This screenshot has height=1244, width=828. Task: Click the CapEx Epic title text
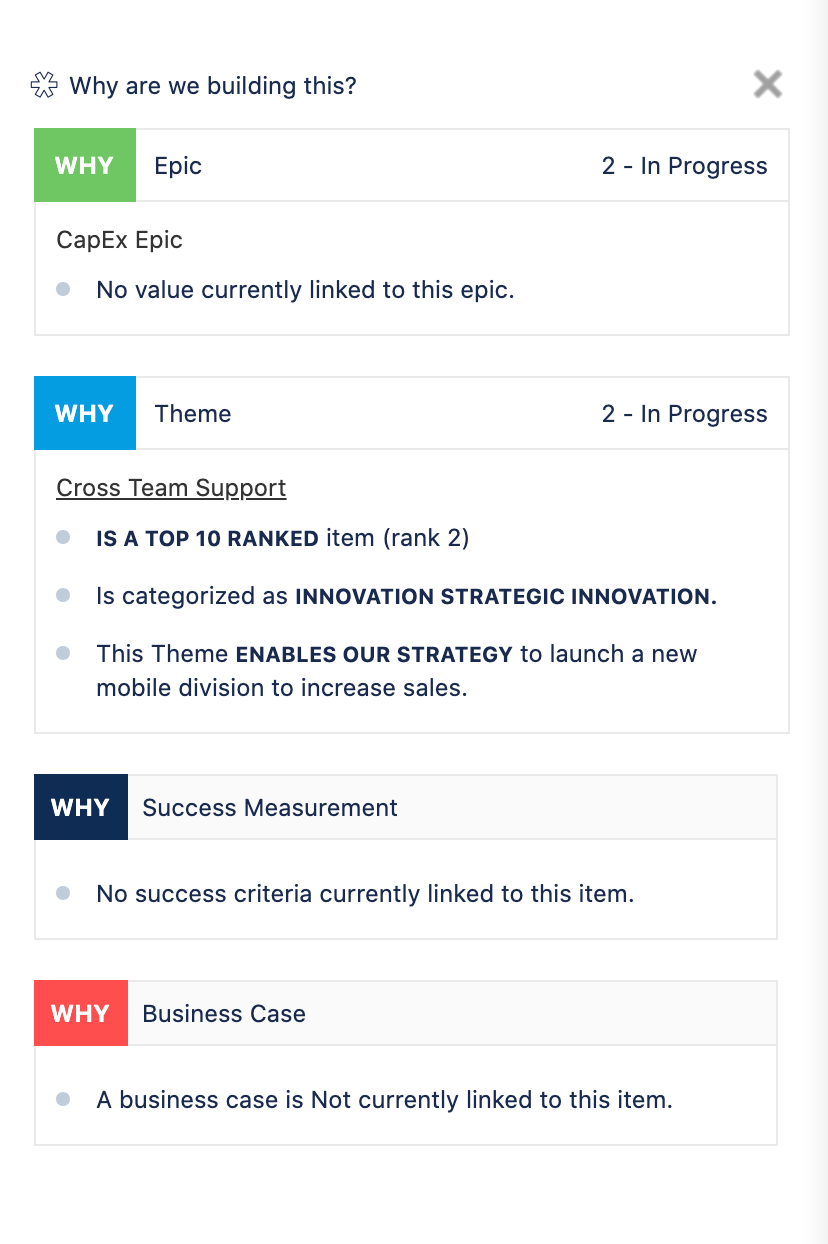point(119,240)
